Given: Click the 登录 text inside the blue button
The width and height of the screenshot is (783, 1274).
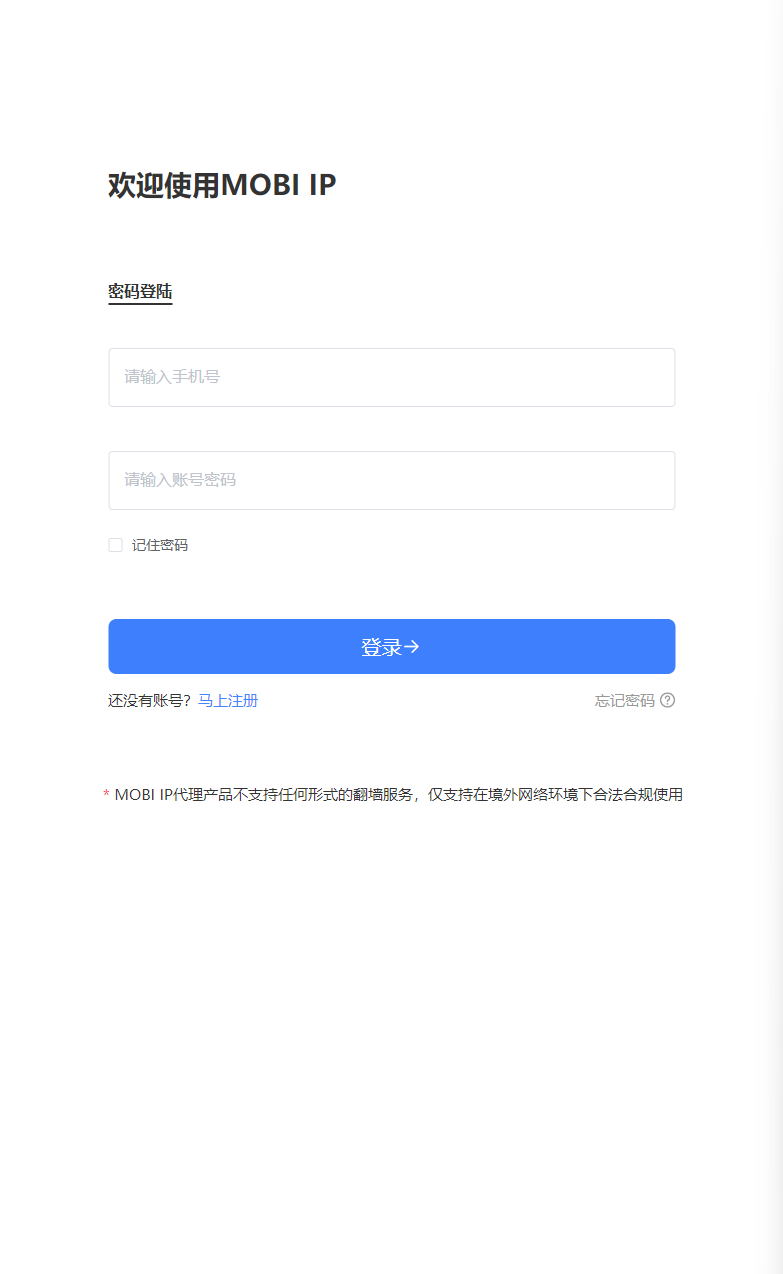Looking at the screenshot, I should coord(381,647).
